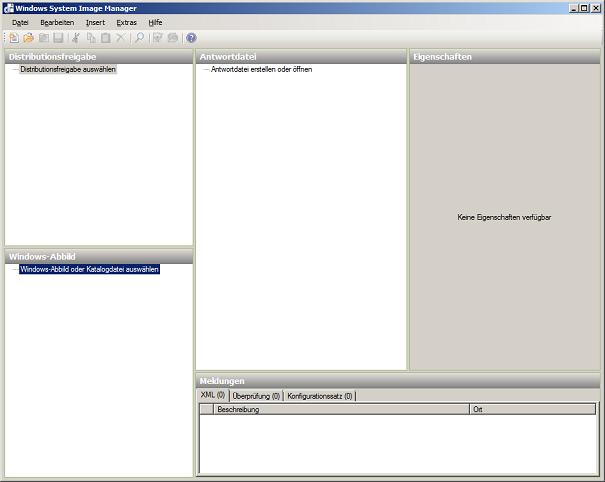Click the Delete X toolbar icon
The height and width of the screenshot is (482, 605).
pos(120,38)
